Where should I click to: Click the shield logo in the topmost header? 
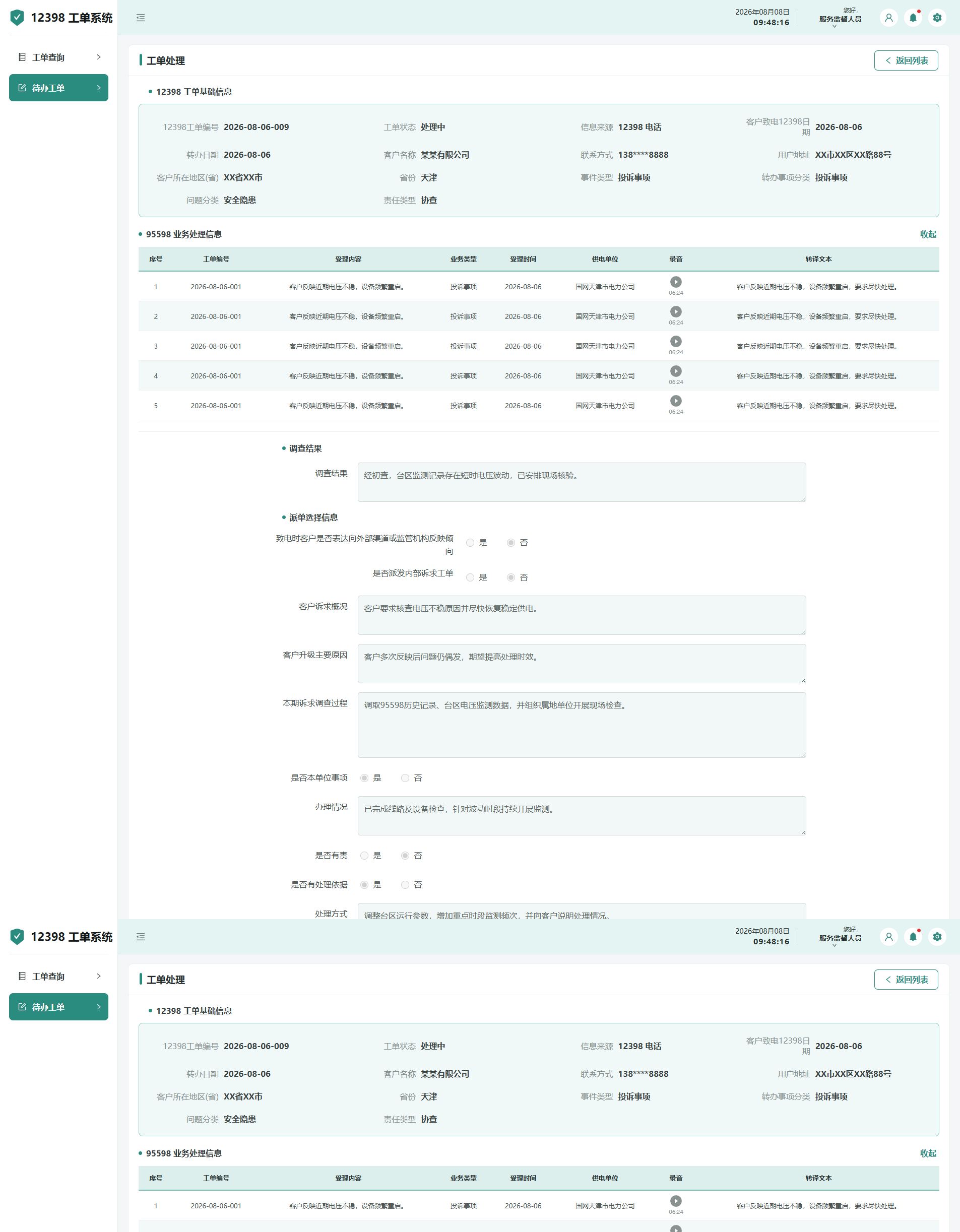click(x=18, y=18)
